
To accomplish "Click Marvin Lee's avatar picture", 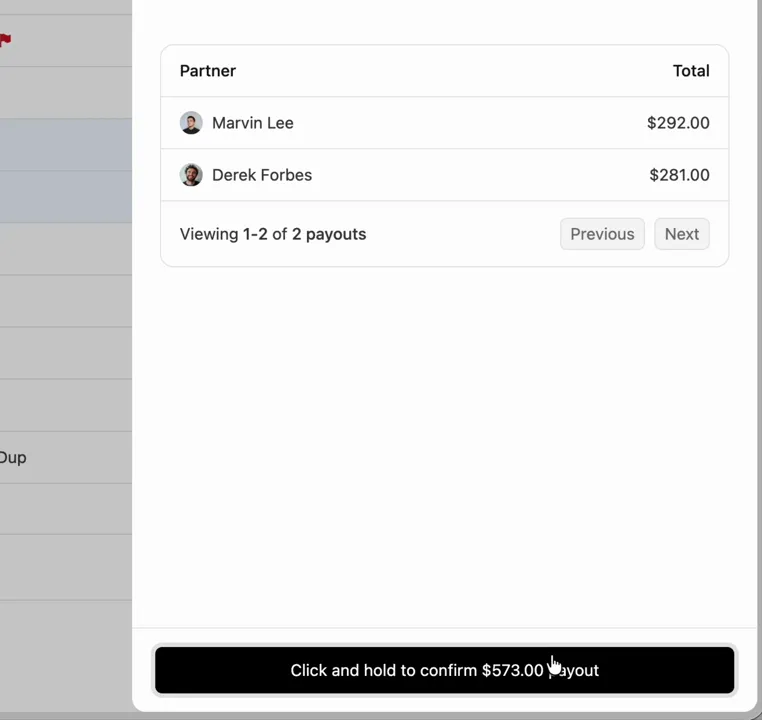I will (x=191, y=123).
